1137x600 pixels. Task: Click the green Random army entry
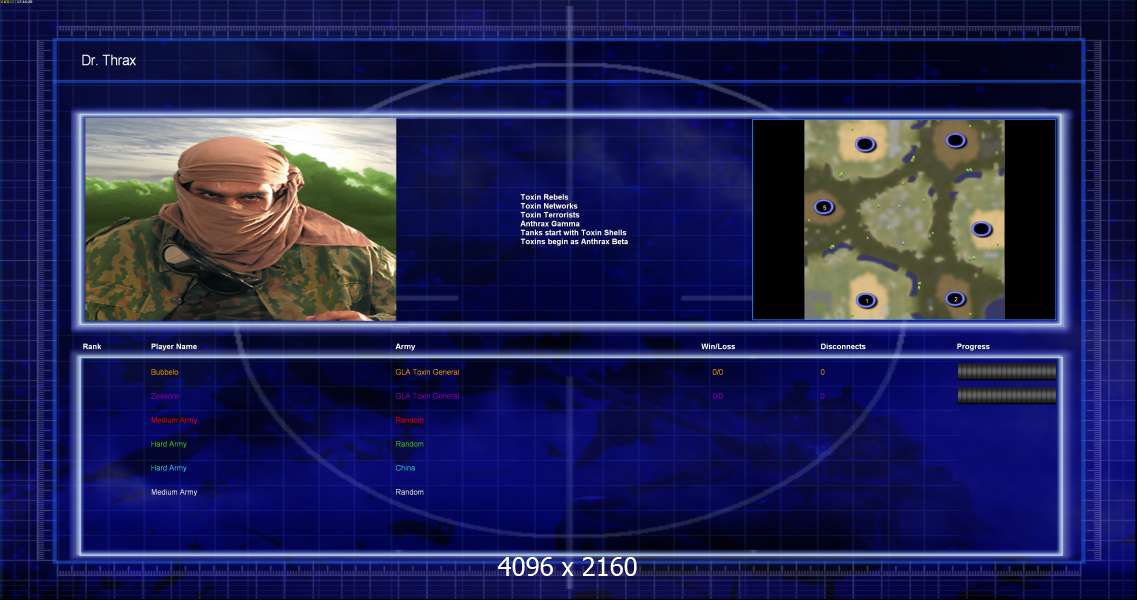click(410, 444)
